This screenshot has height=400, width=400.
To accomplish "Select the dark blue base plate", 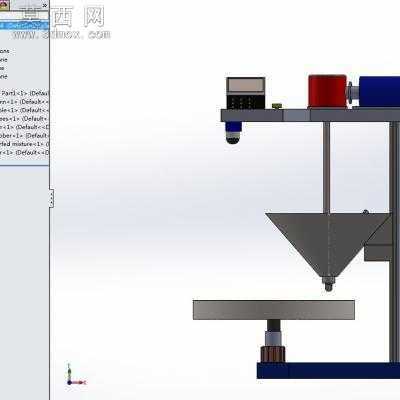I will tap(328, 371).
